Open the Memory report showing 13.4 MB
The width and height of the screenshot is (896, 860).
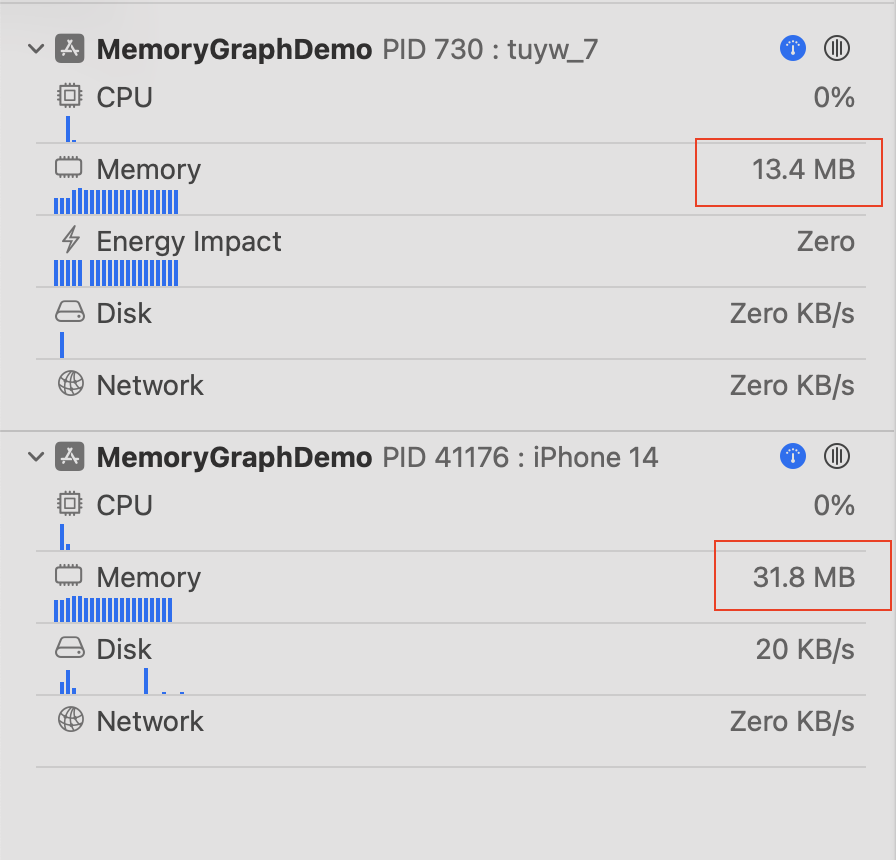tap(451, 179)
